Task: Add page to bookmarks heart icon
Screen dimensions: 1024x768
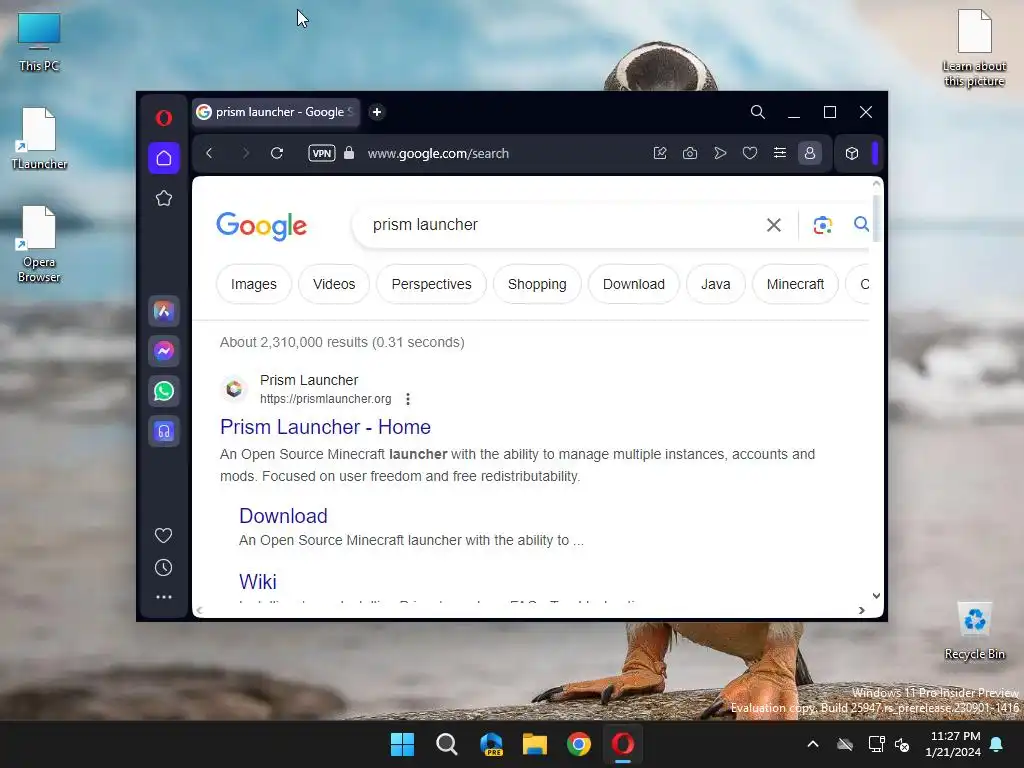Action: coord(750,153)
